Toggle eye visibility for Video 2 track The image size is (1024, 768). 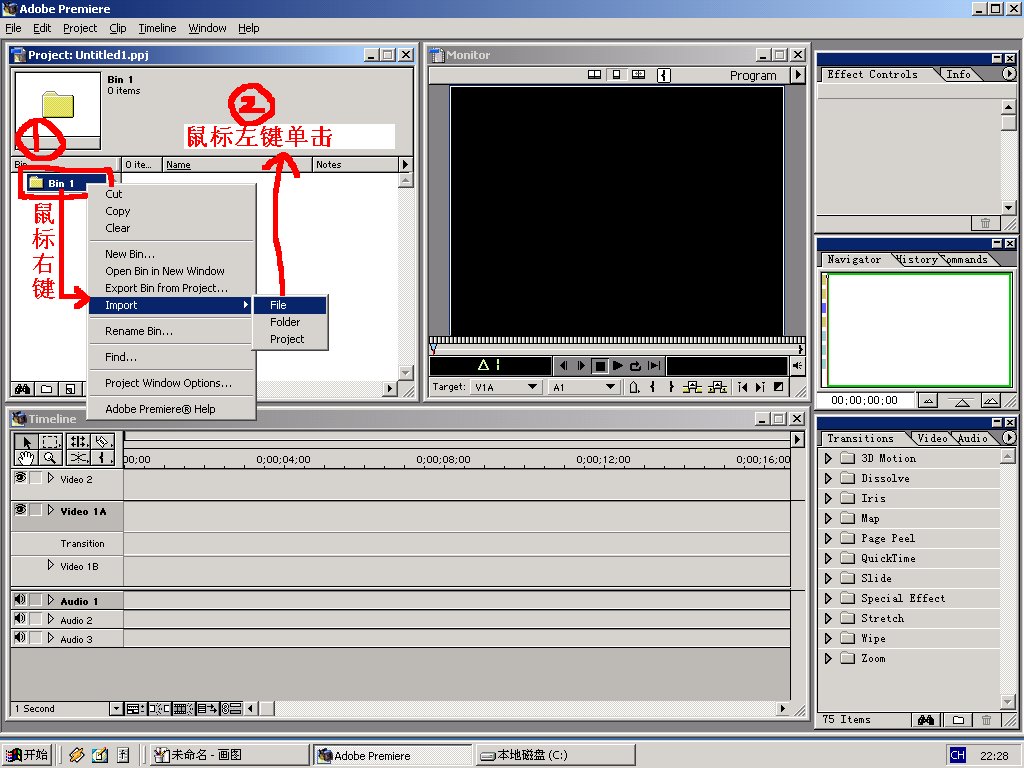pyautogui.click(x=20, y=478)
